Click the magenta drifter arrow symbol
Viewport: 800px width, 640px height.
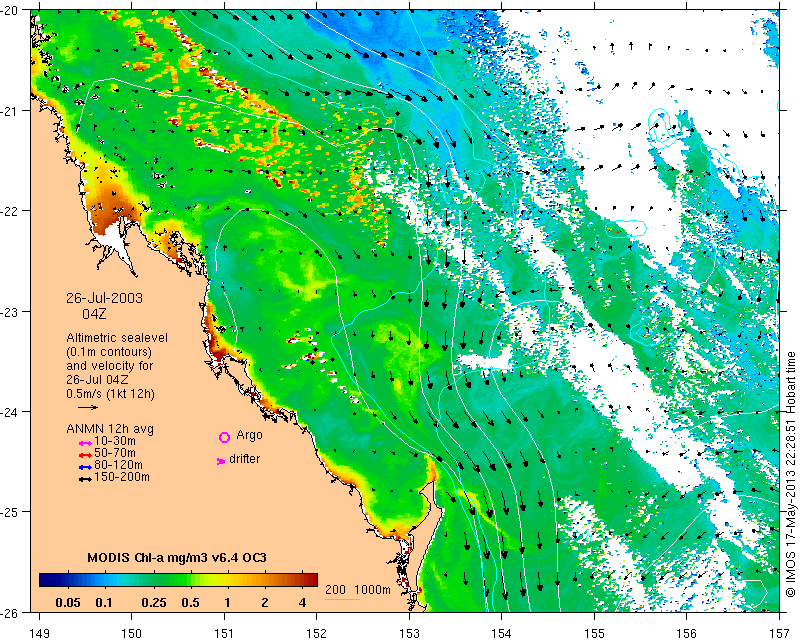tap(221, 461)
